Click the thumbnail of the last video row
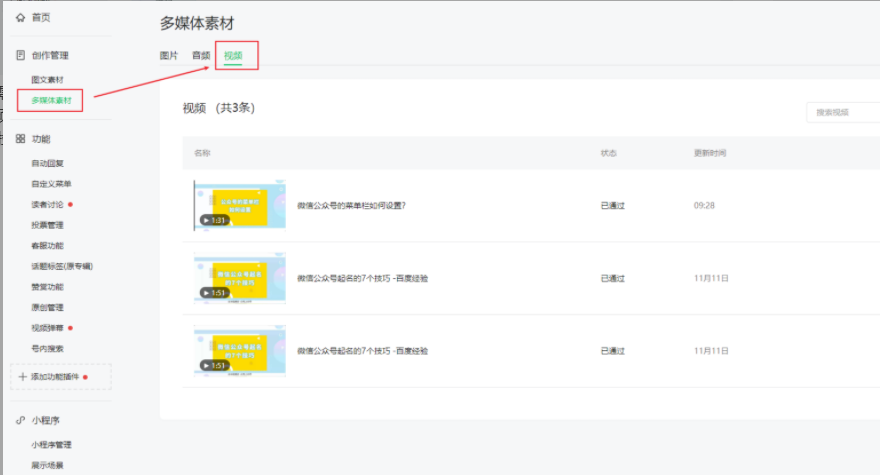Screen dimensions: 880x475 pyautogui.click(x=239, y=351)
